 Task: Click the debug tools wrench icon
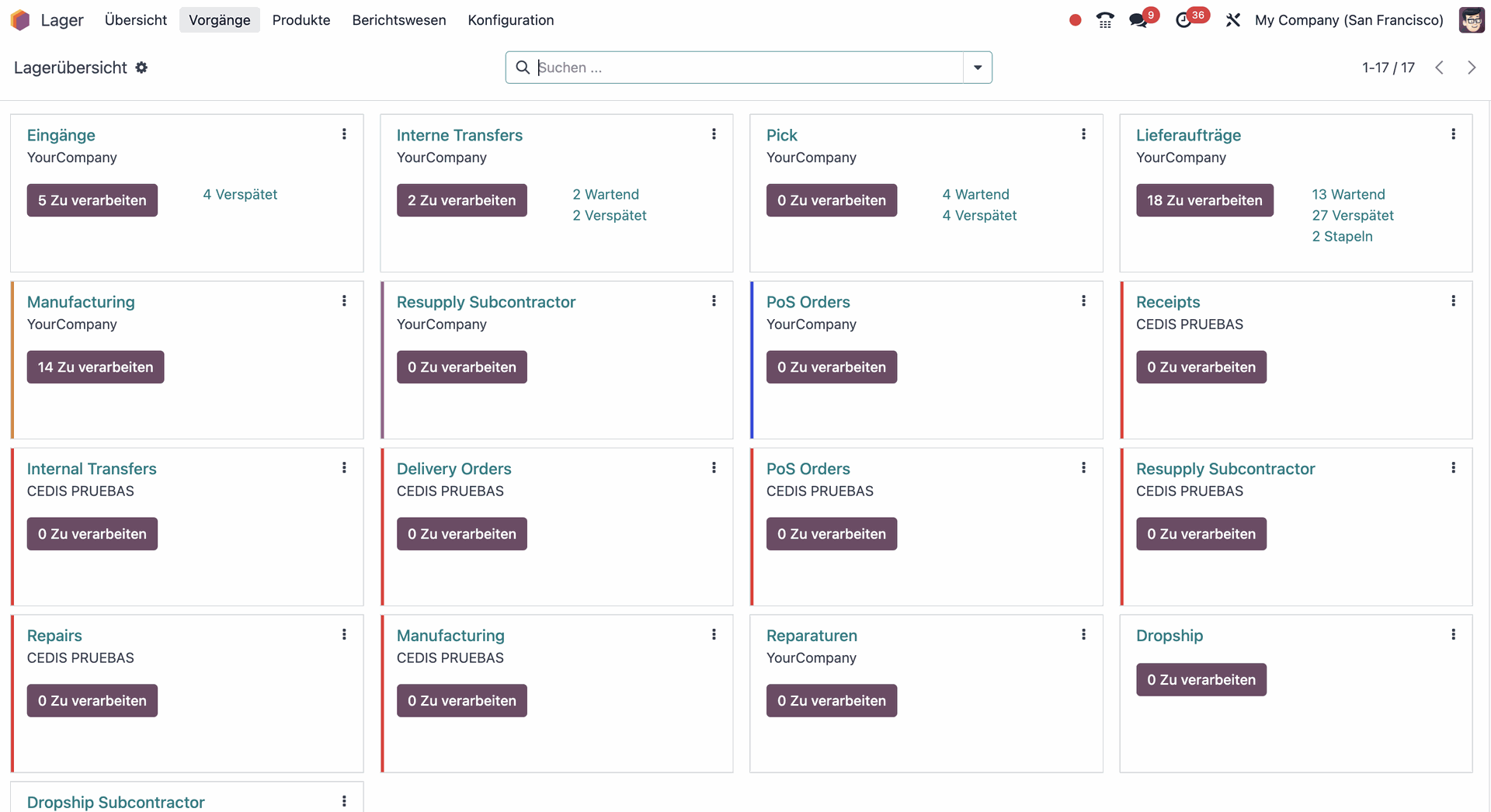tap(1232, 20)
